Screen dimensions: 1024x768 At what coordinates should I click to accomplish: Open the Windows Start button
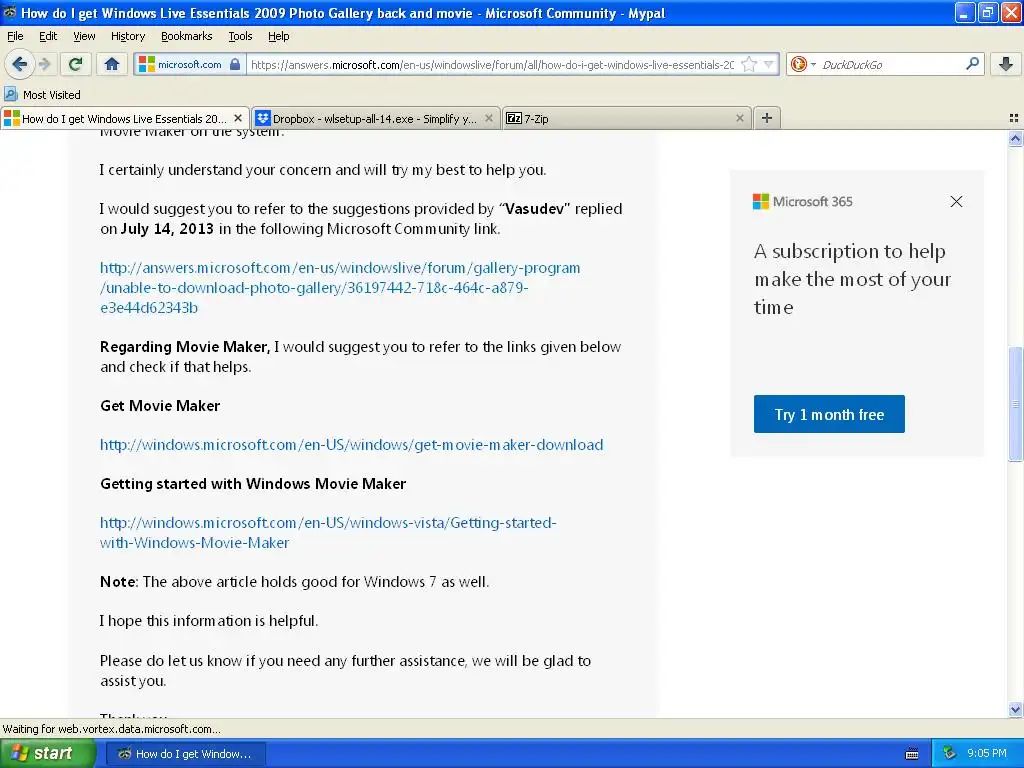[x=47, y=753]
